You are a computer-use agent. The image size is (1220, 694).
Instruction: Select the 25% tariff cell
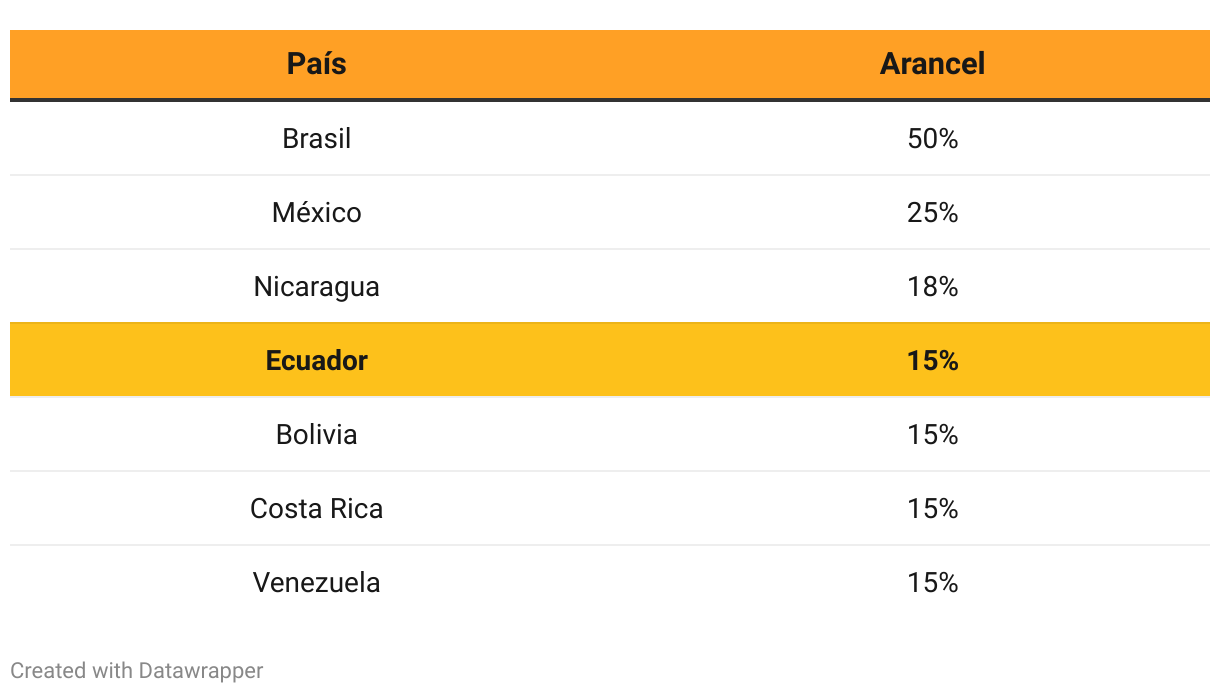932,212
